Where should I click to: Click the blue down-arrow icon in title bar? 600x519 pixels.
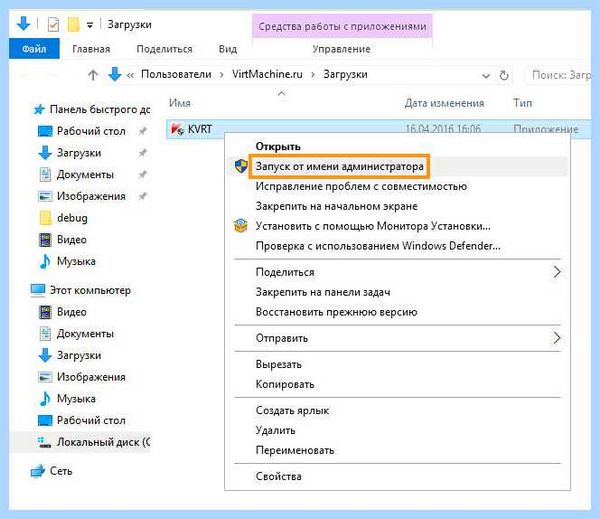tap(23, 23)
